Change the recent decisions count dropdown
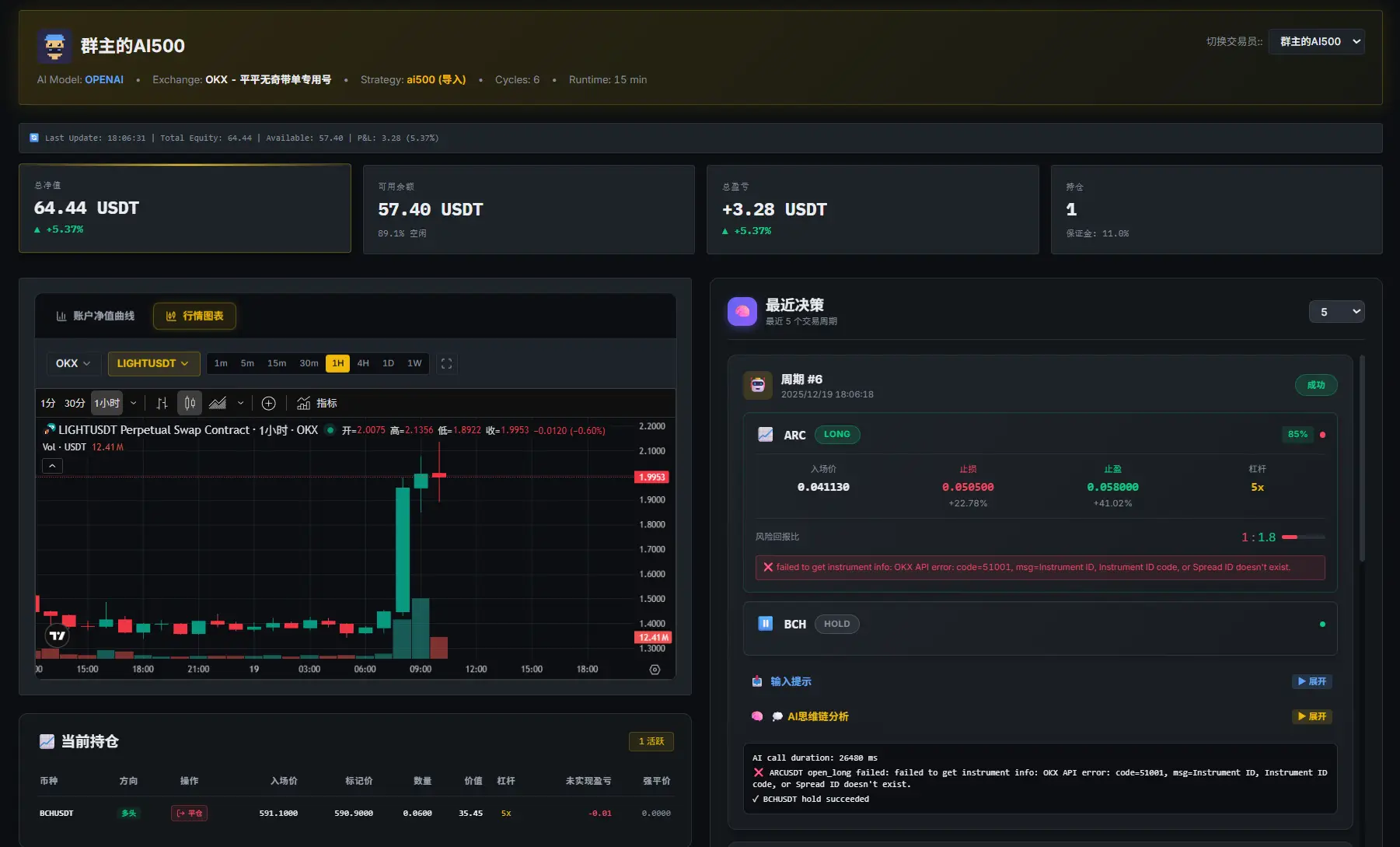The image size is (1400, 847). pyautogui.click(x=1336, y=311)
